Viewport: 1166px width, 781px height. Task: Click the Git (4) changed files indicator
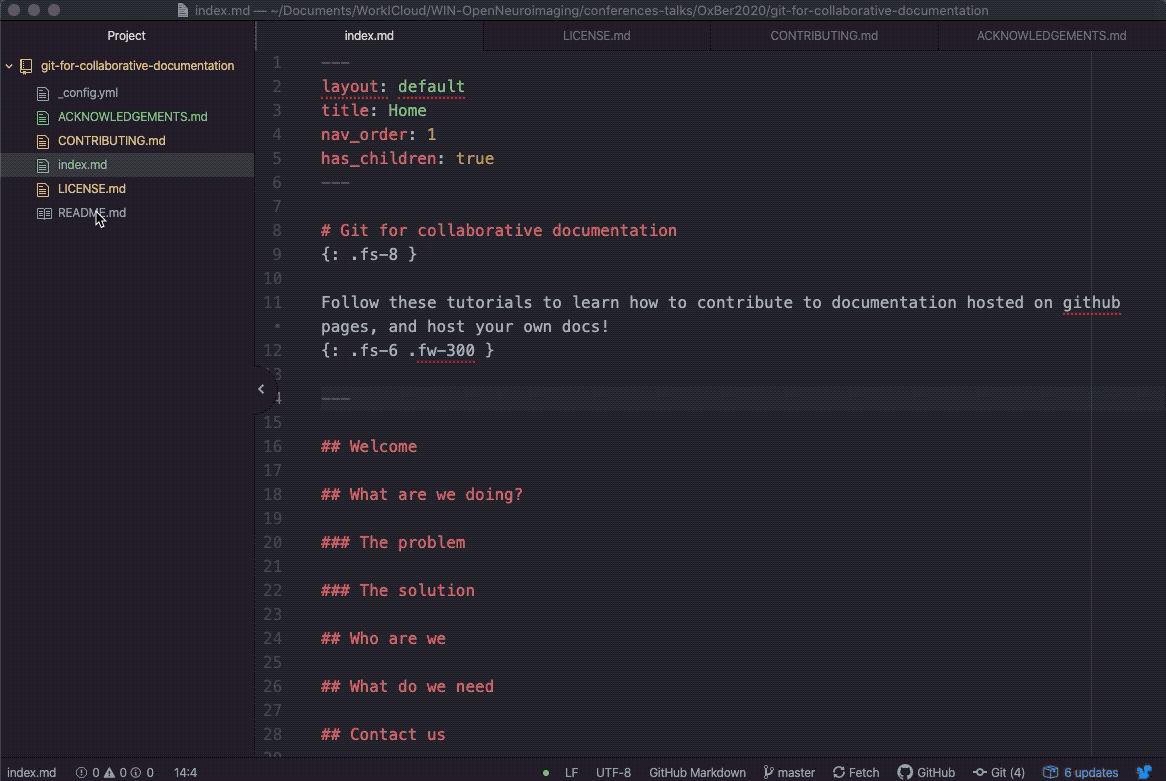[999, 772]
